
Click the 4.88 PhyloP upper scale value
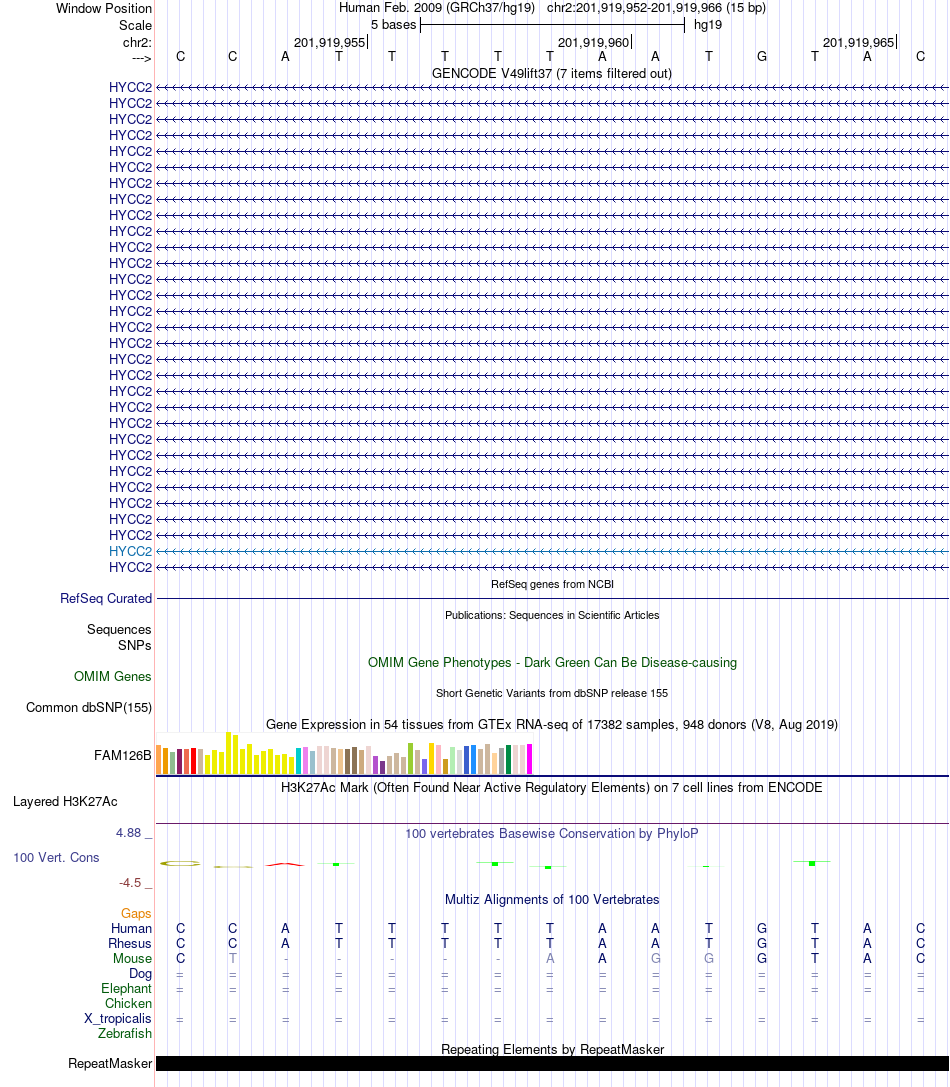point(128,833)
